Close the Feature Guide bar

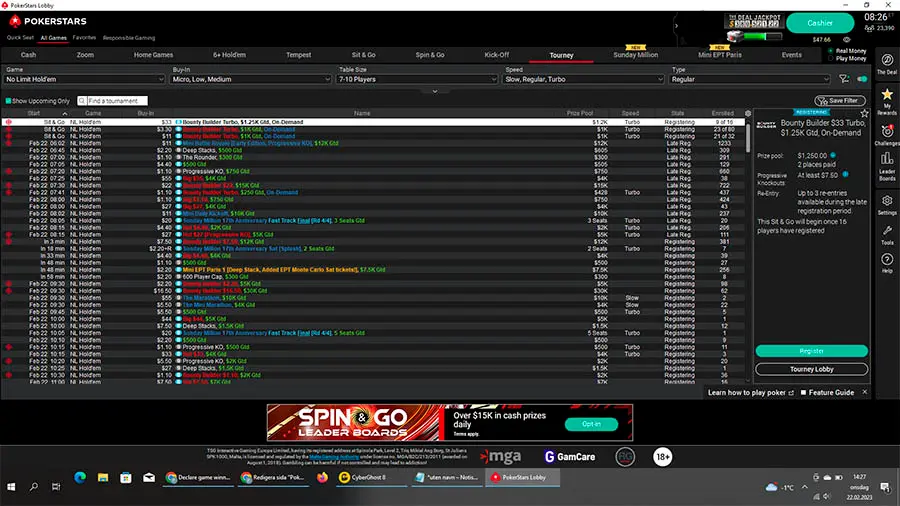point(864,392)
